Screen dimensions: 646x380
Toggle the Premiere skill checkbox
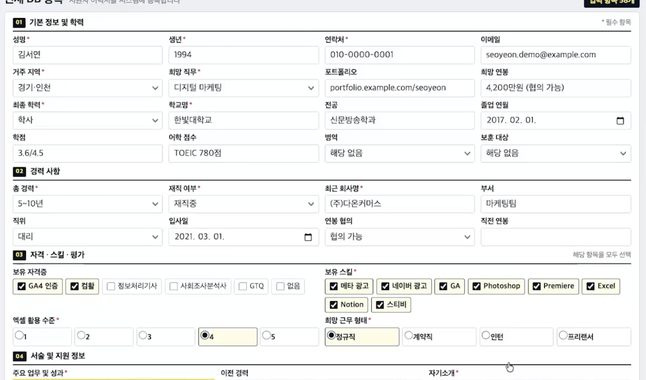pyautogui.click(x=536, y=286)
